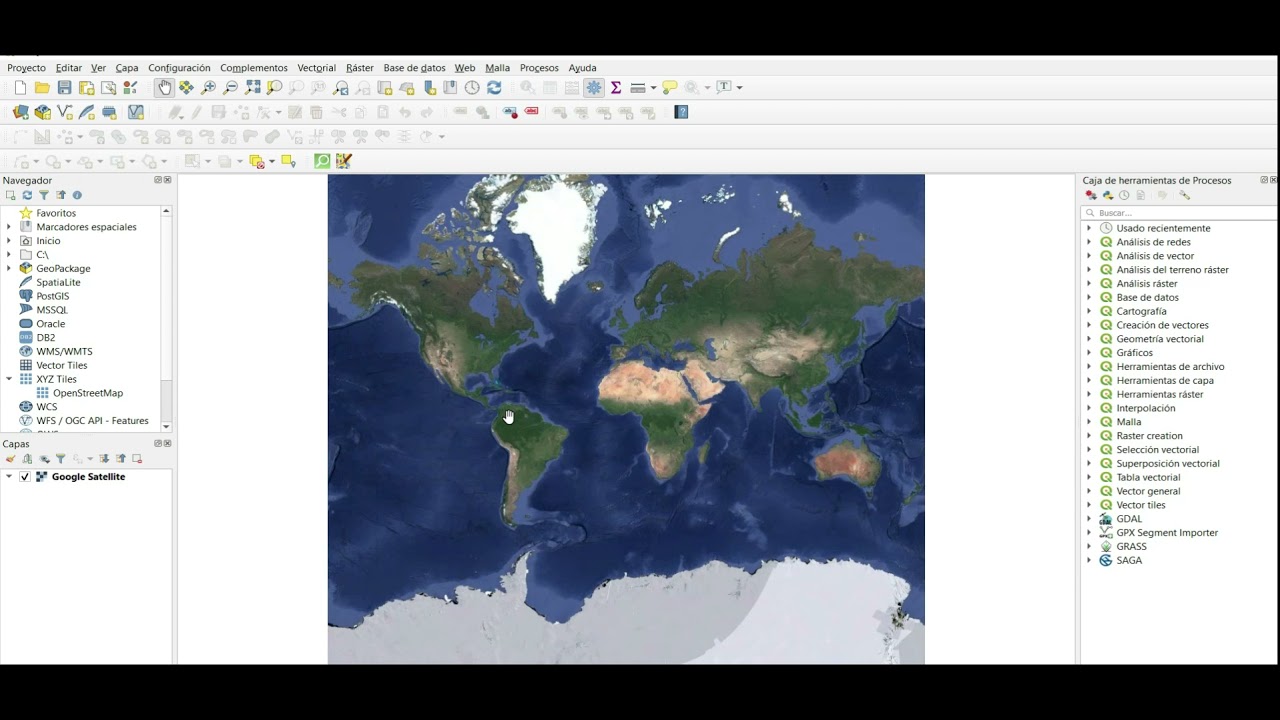The width and height of the screenshot is (1280, 720).
Task: Click the New GeoPackage Layer icon
Action: [x=43, y=112]
